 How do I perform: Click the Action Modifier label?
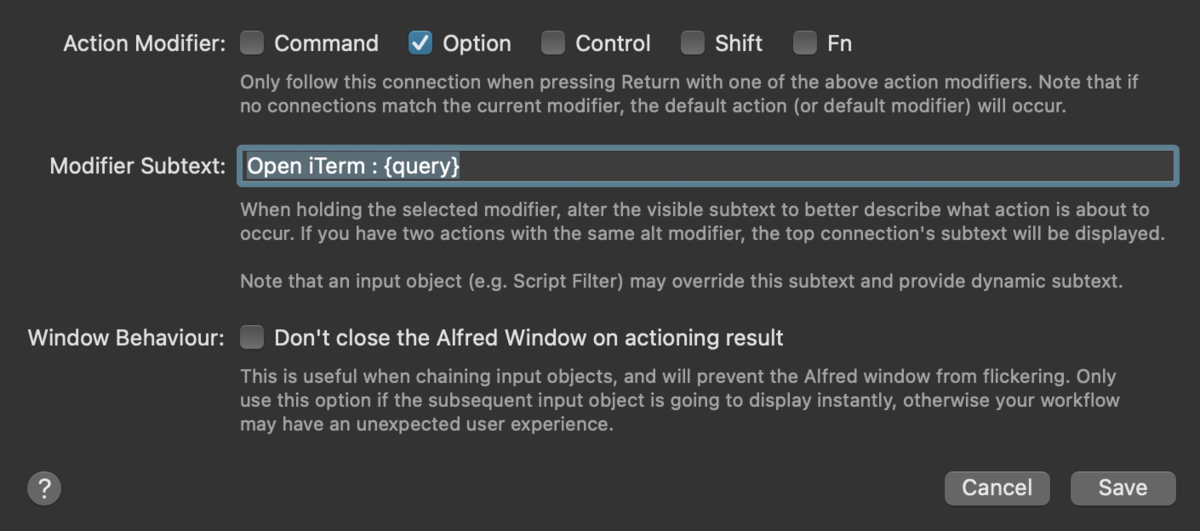point(145,43)
